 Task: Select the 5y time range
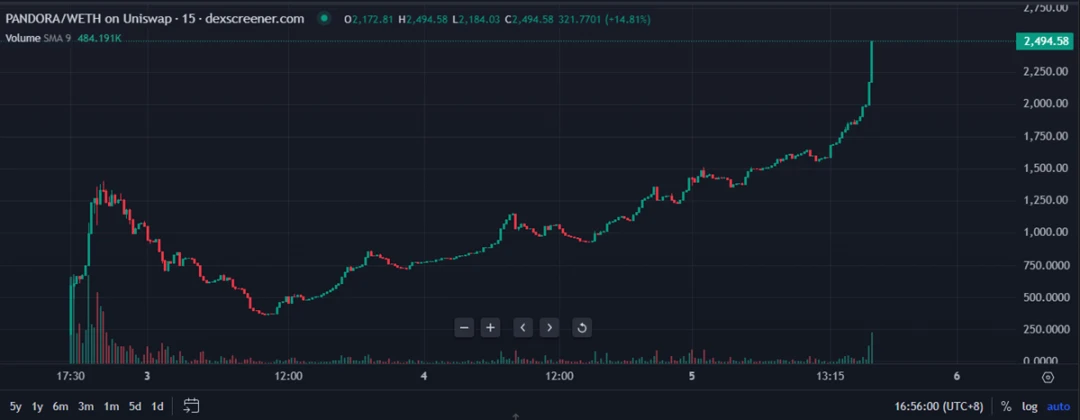tap(15, 406)
